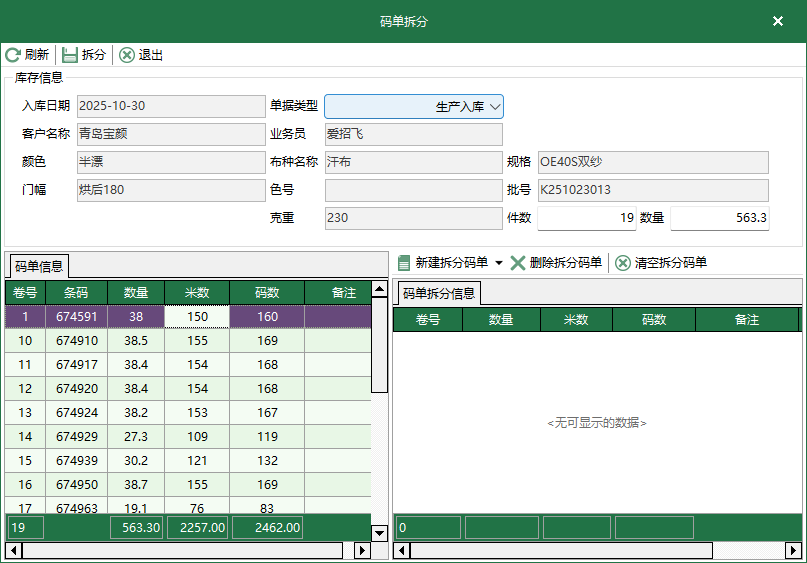Screen dimensions: 807x563
Task: Click the 删除拆分码单 X icon
Action: [x=518, y=263]
